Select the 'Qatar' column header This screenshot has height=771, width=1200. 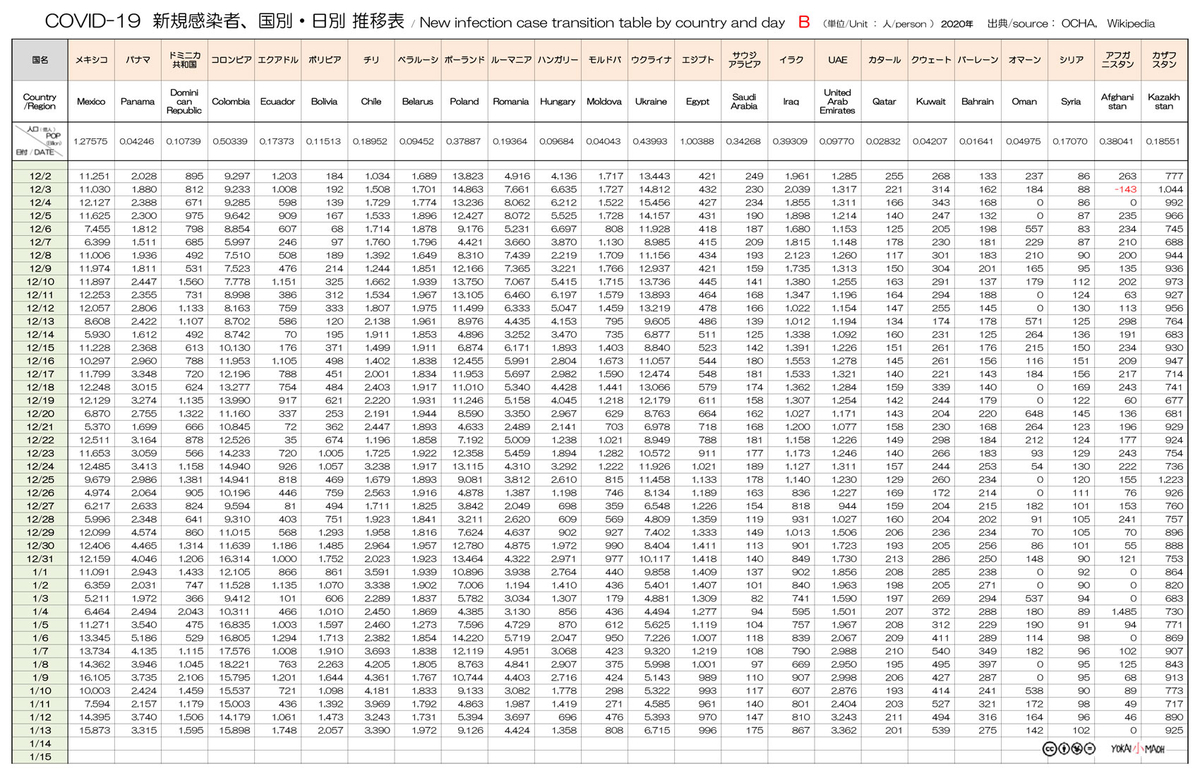pos(884,101)
